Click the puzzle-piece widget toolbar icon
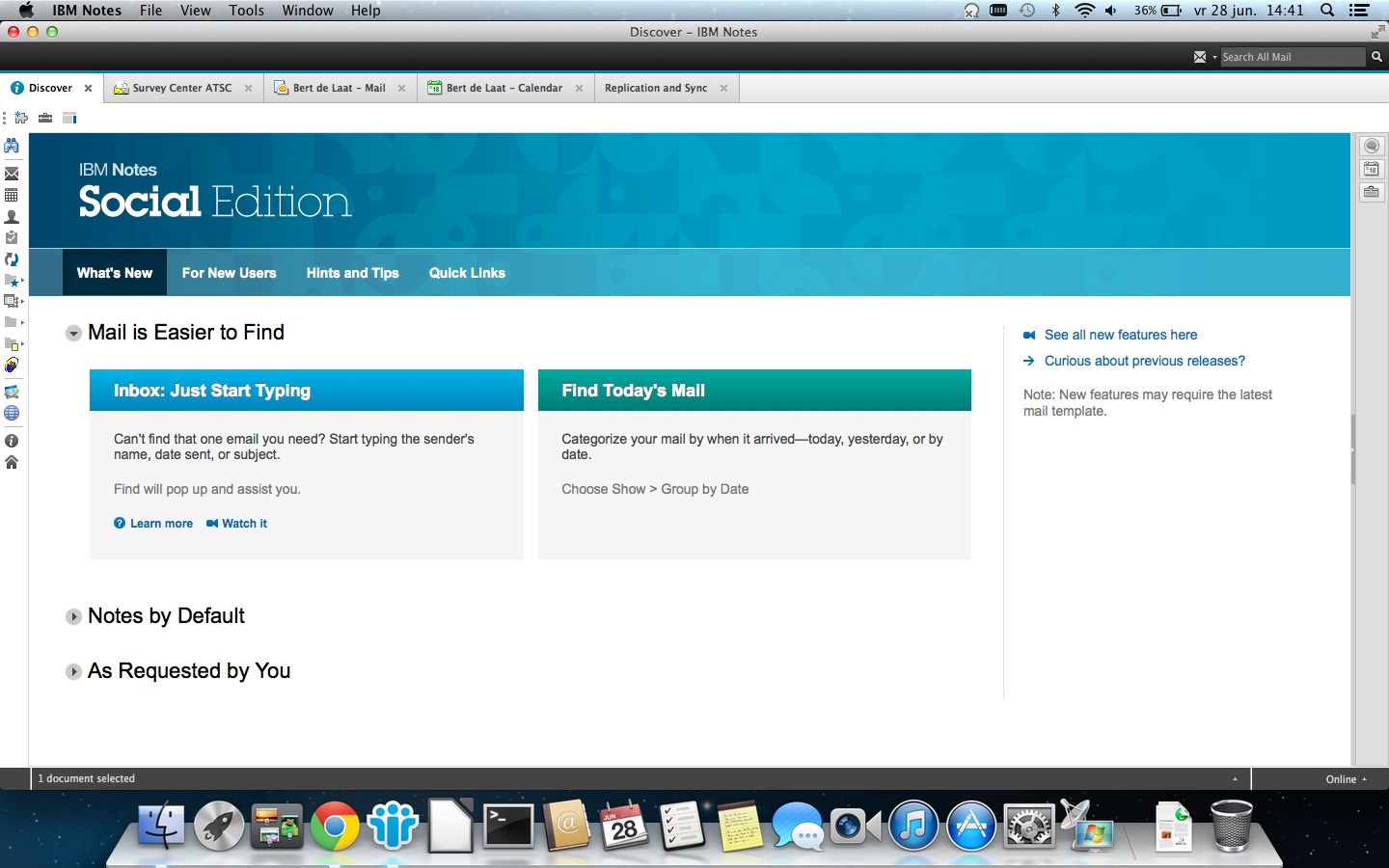 pos(21,118)
